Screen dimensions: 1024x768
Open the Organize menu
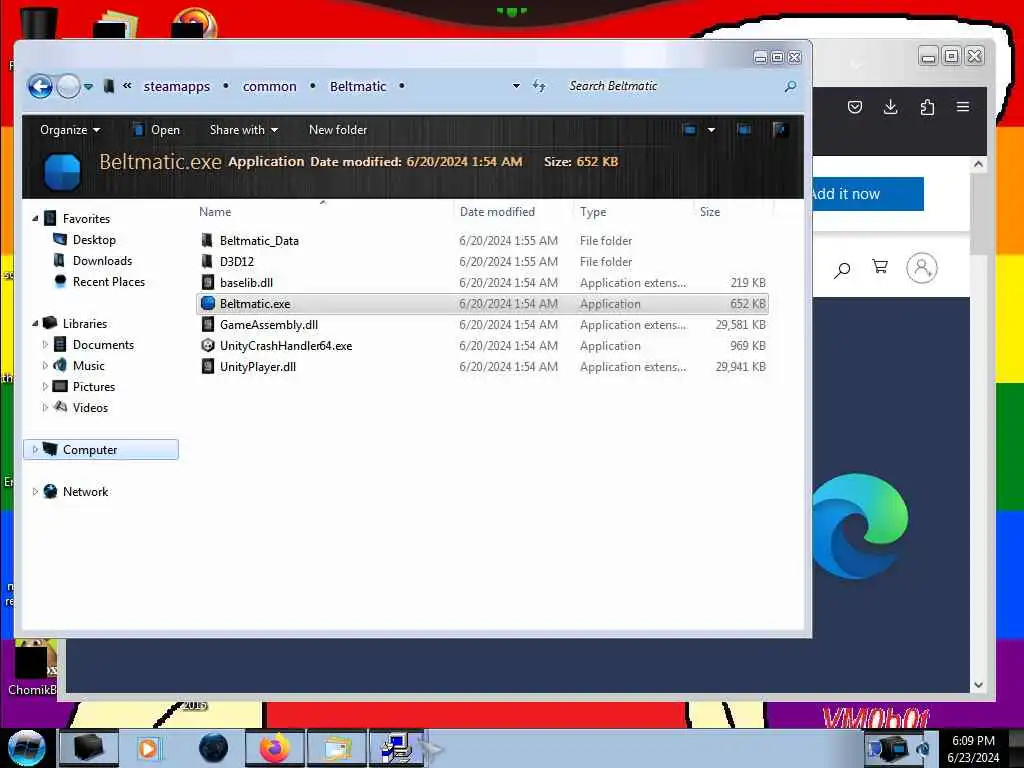point(70,130)
